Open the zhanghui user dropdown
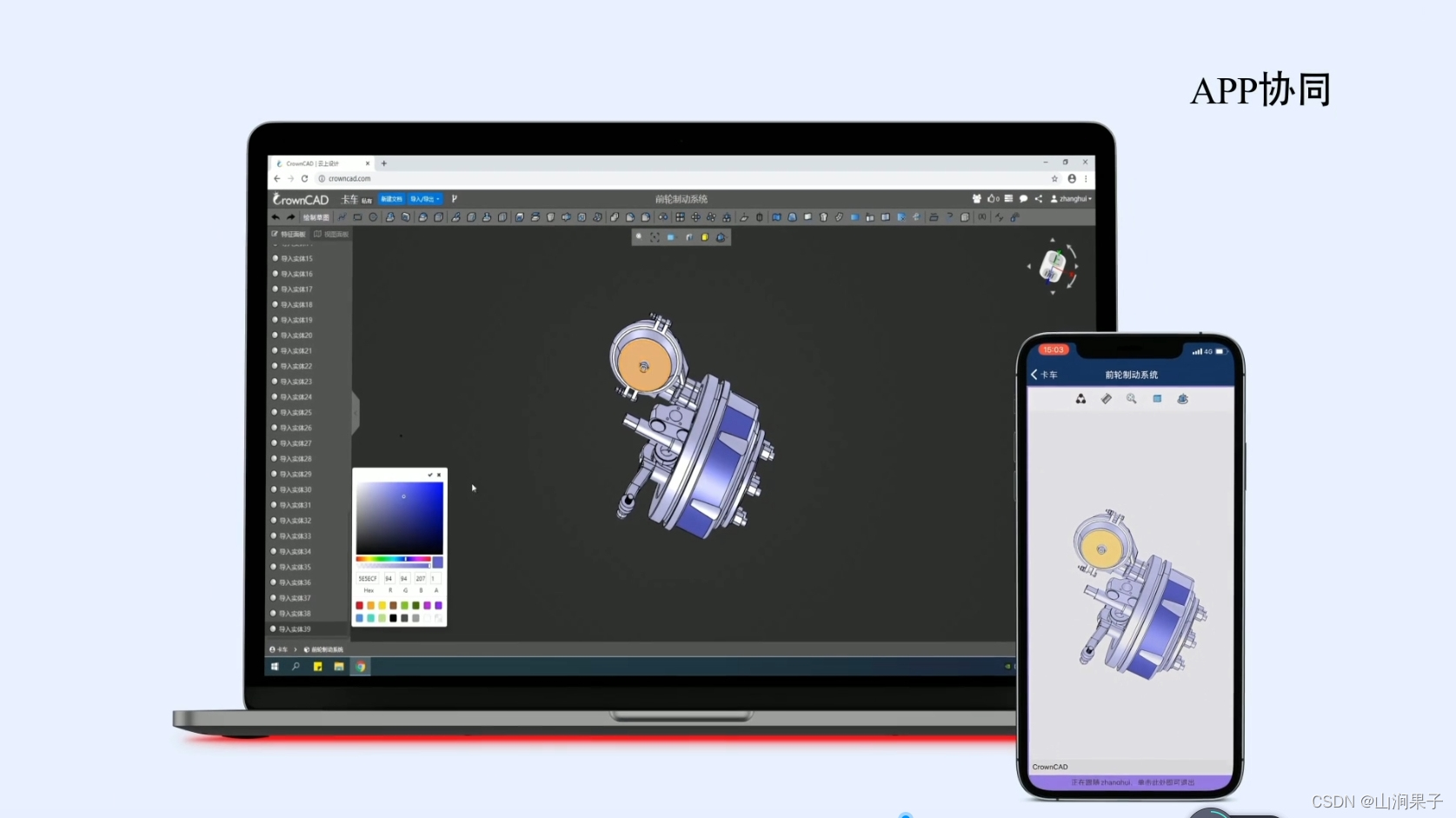The width and height of the screenshot is (1456, 818). (x=1072, y=199)
